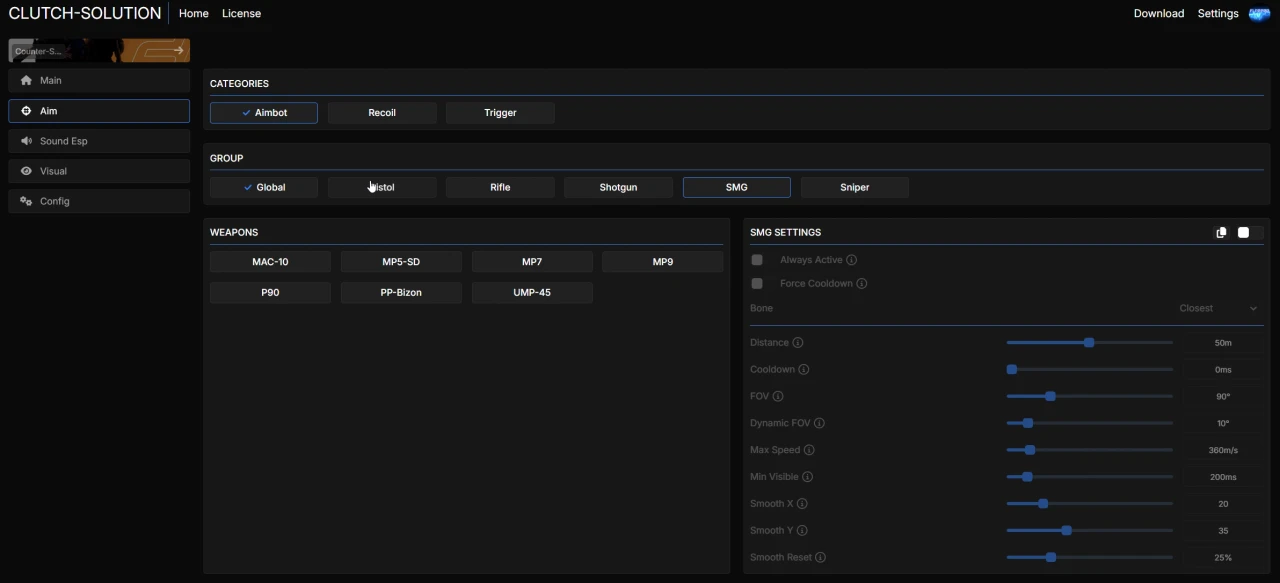Click info icon next to Force Cooldown

pos(862,284)
